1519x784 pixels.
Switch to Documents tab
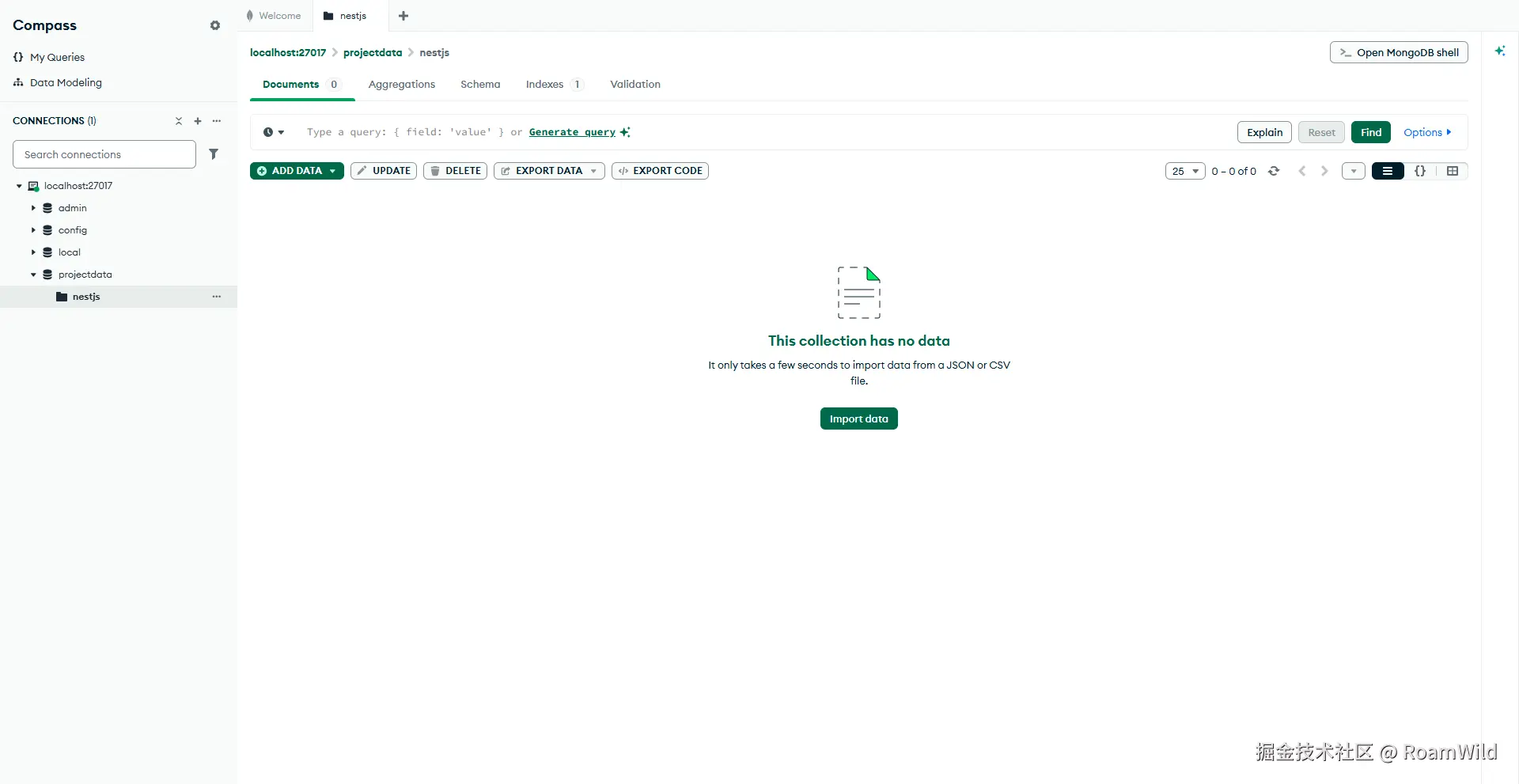(x=301, y=85)
